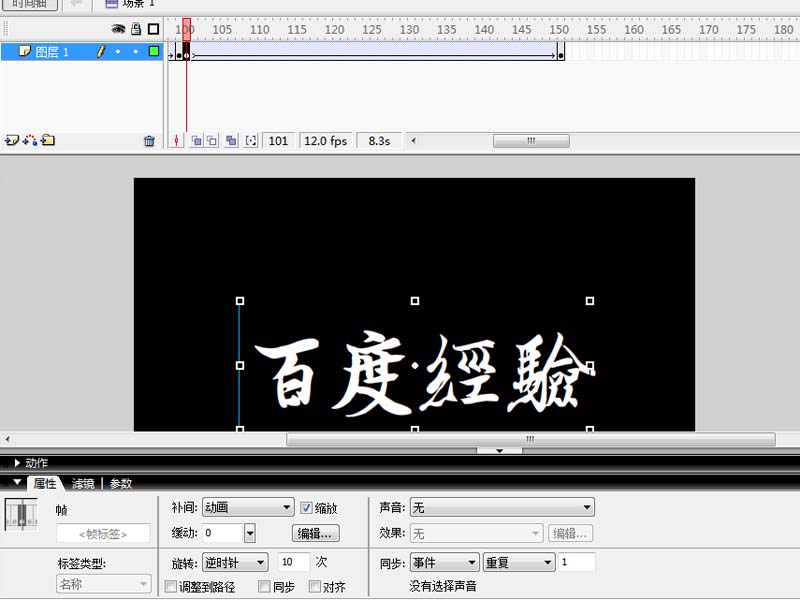800x600 pixels.
Task: Enable the 对齐 checkbox
Action: pyautogui.click(x=315, y=587)
